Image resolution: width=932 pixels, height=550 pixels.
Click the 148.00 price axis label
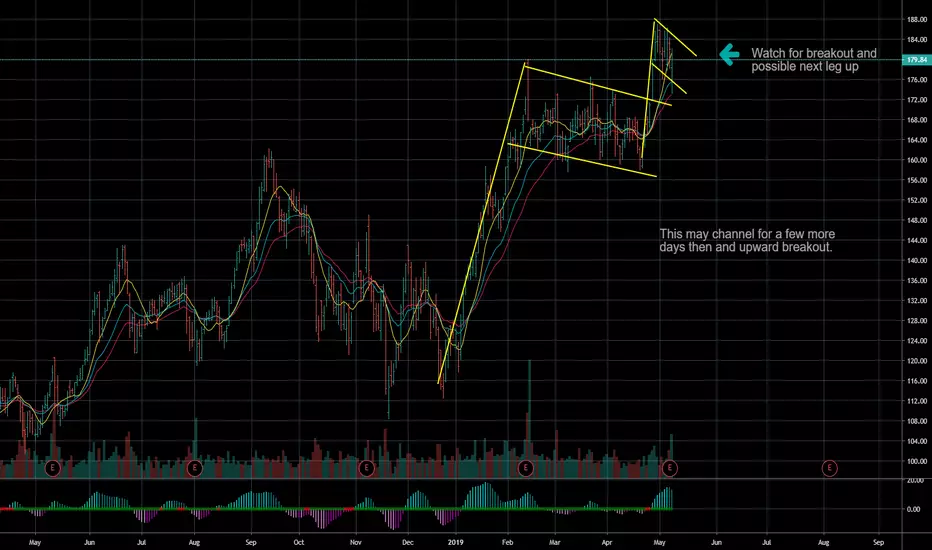[917, 221]
